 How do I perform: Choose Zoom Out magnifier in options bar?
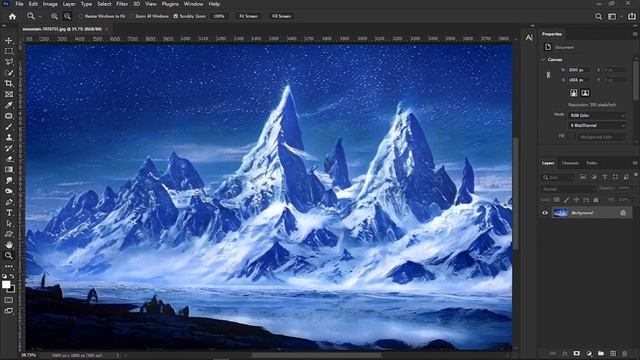67,16
